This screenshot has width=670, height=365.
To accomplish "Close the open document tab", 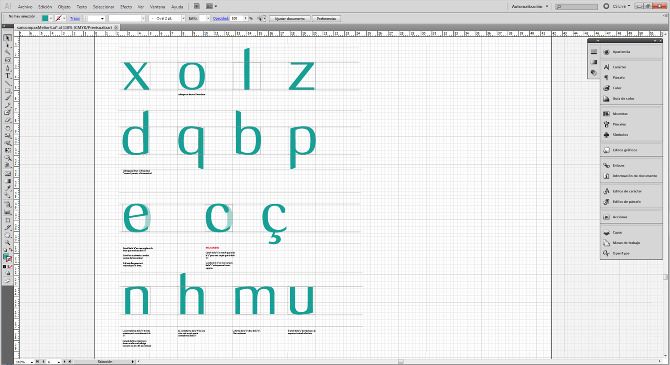I will pyautogui.click(x=116, y=27).
